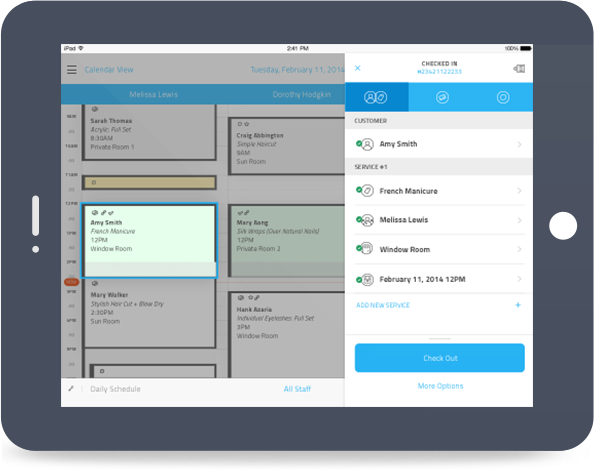Click the Check Out button
594x470 pixels.
(439, 358)
